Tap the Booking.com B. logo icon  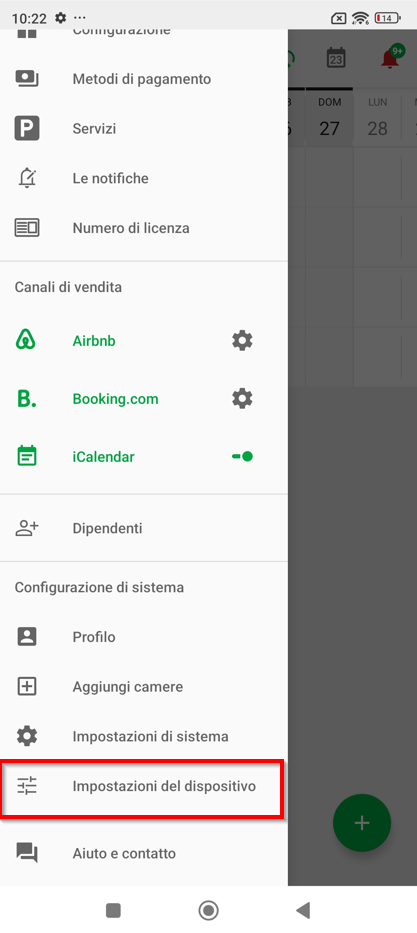click(x=26, y=399)
